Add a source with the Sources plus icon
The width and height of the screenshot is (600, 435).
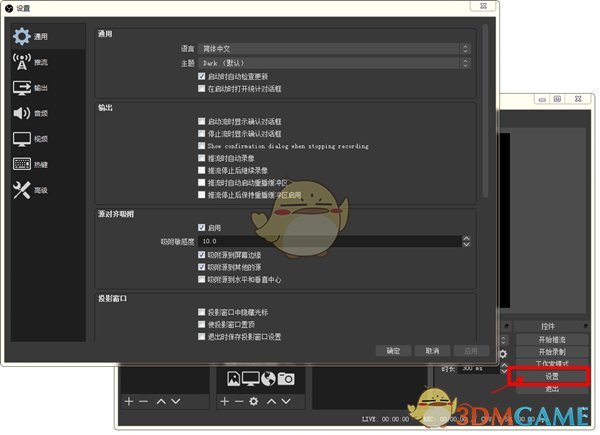[225, 401]
